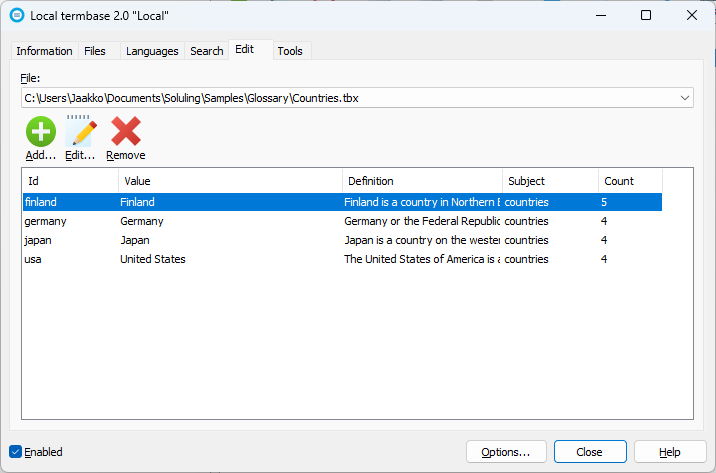Image resolution: width=716 pixels, height=473 pixels.
Task: Open Help using the Help button
Action: click(670, 452)
